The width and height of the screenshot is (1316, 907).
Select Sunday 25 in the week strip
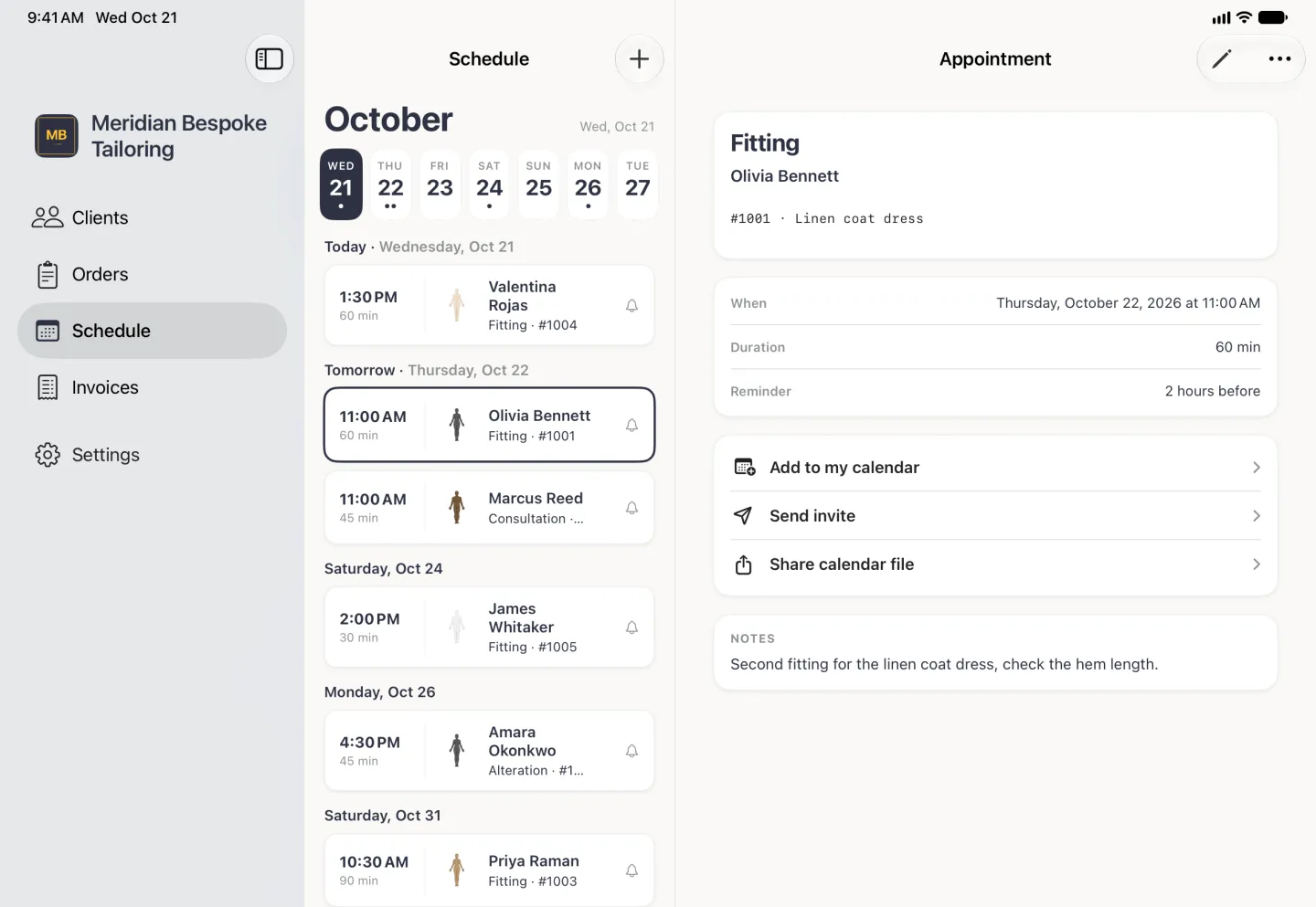(538, 185)
